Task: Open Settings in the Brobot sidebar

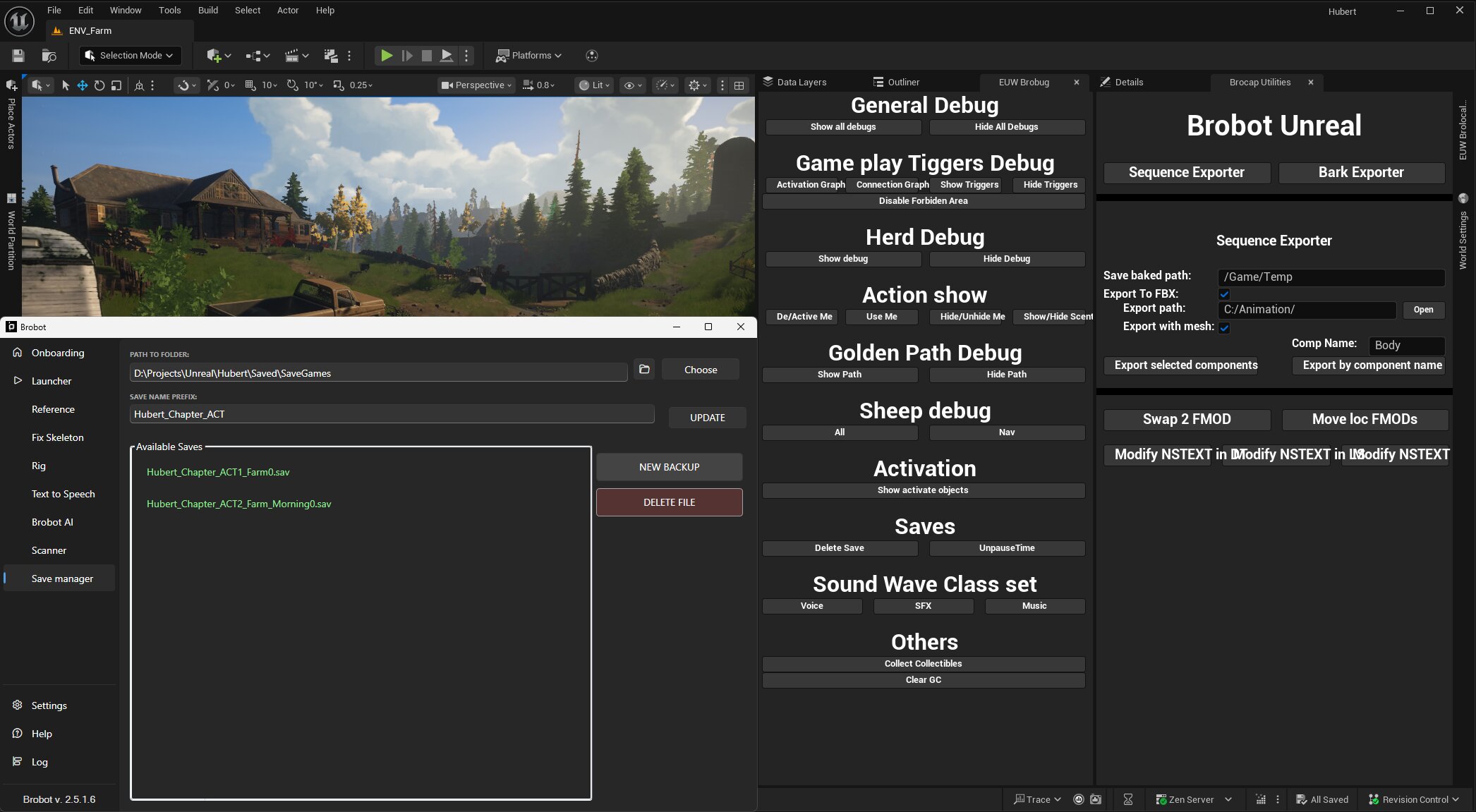Action: coord(59,705)
